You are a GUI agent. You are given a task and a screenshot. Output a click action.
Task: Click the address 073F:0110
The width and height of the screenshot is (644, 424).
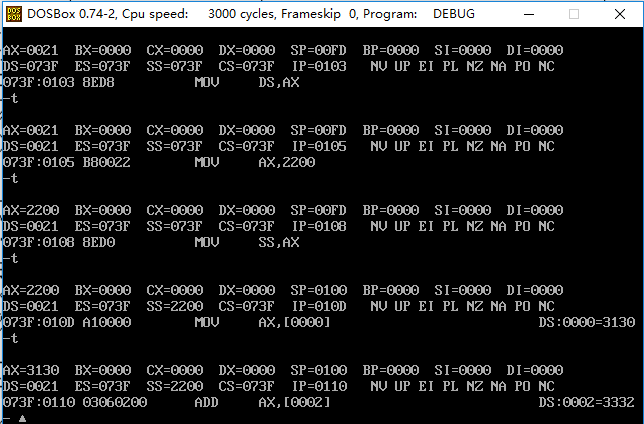tap(39, 402)
